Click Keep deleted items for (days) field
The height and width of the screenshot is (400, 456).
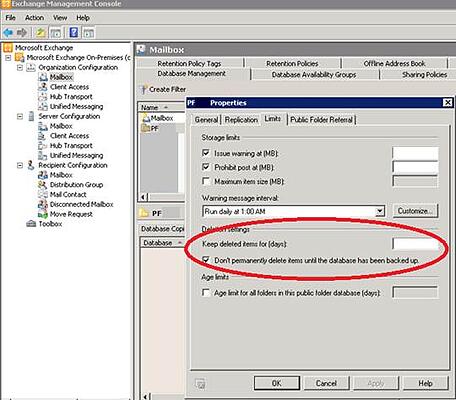pos(416,244)
